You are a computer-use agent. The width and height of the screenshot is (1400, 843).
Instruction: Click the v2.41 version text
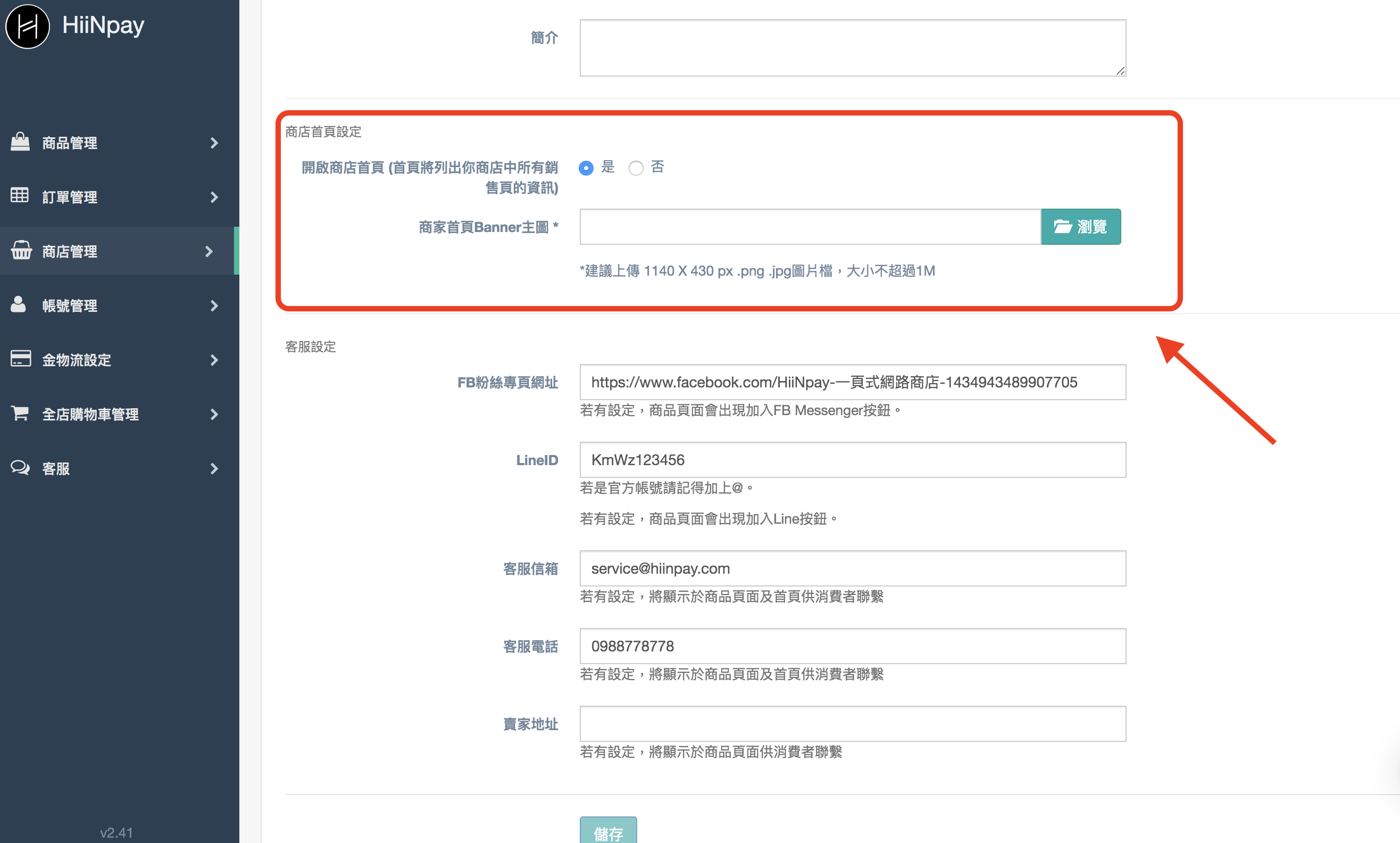pyautogui.click(x=116, y=833)
